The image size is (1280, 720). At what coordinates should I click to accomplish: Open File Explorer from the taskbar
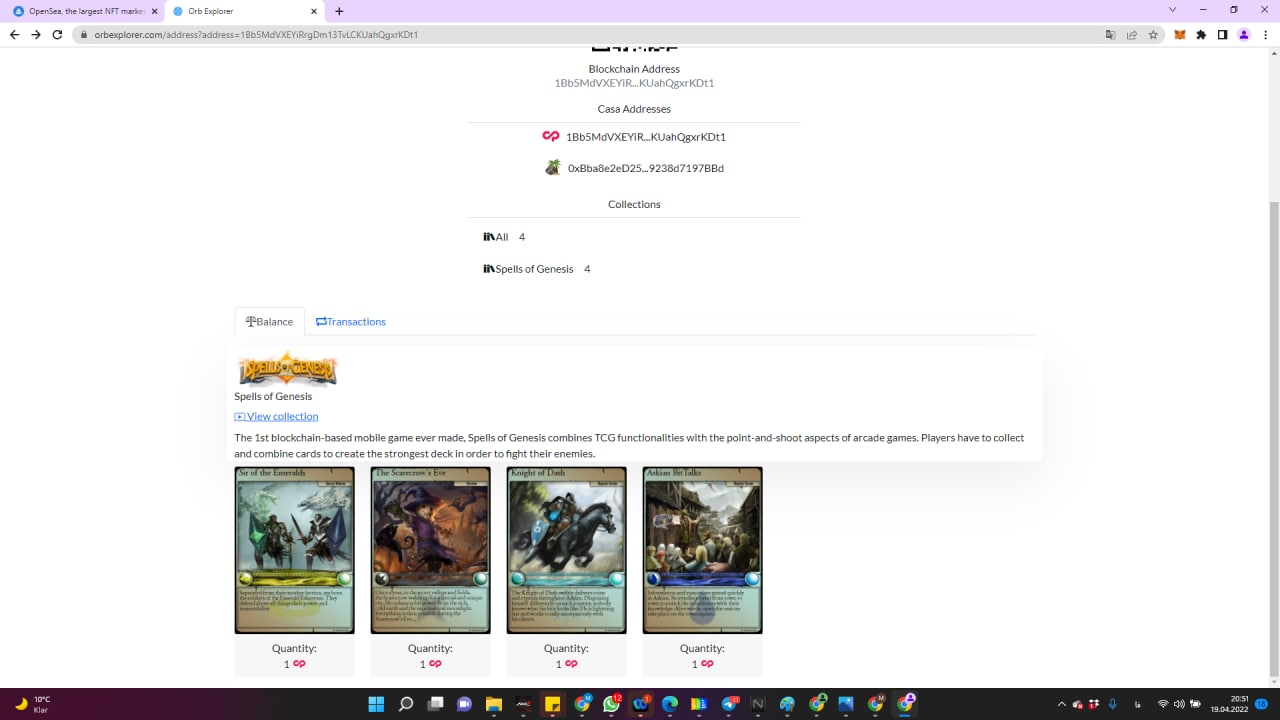pyautogui.click(x=493, y=704)
